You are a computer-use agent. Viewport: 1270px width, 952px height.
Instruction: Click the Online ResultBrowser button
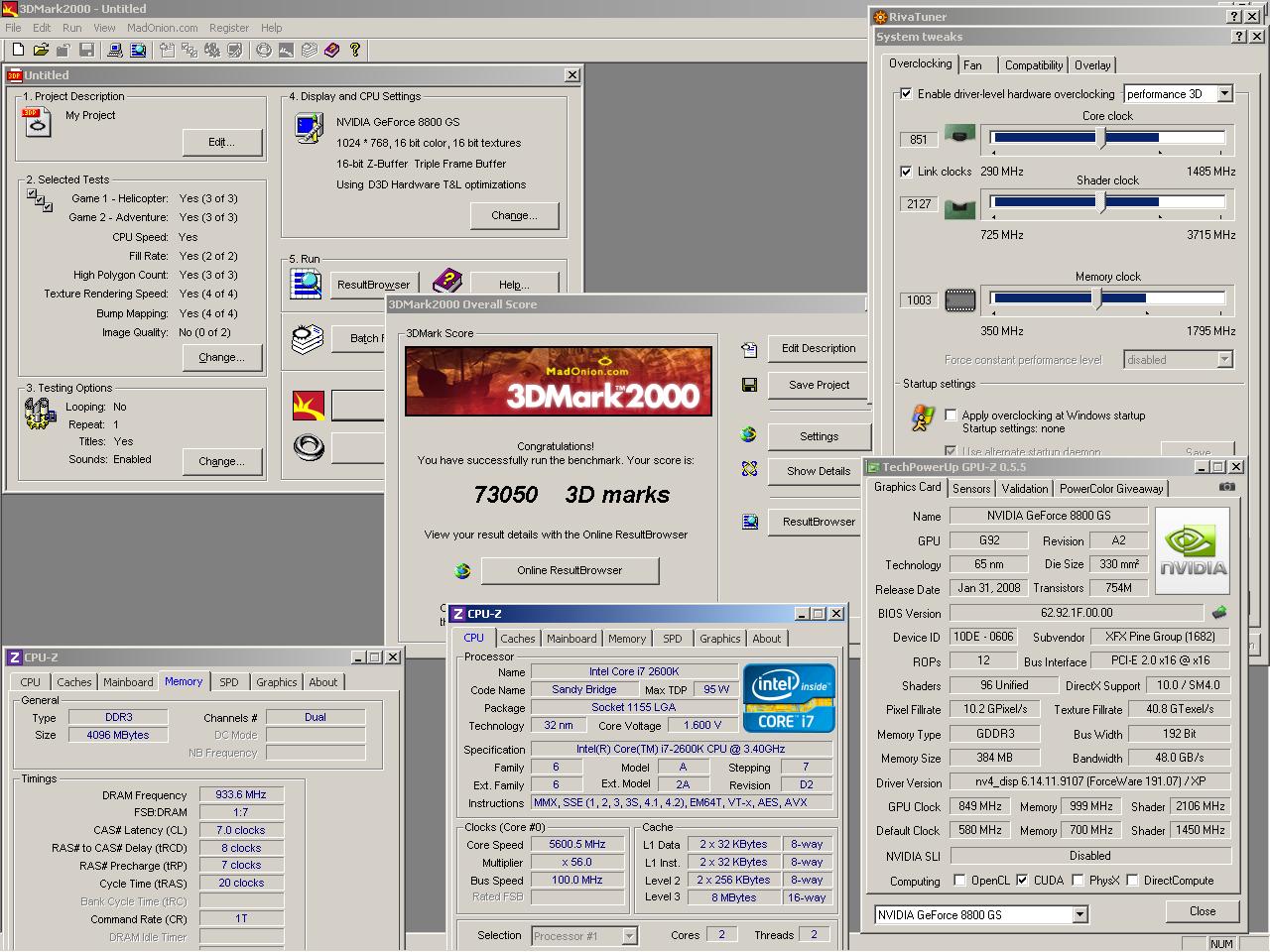570,570
